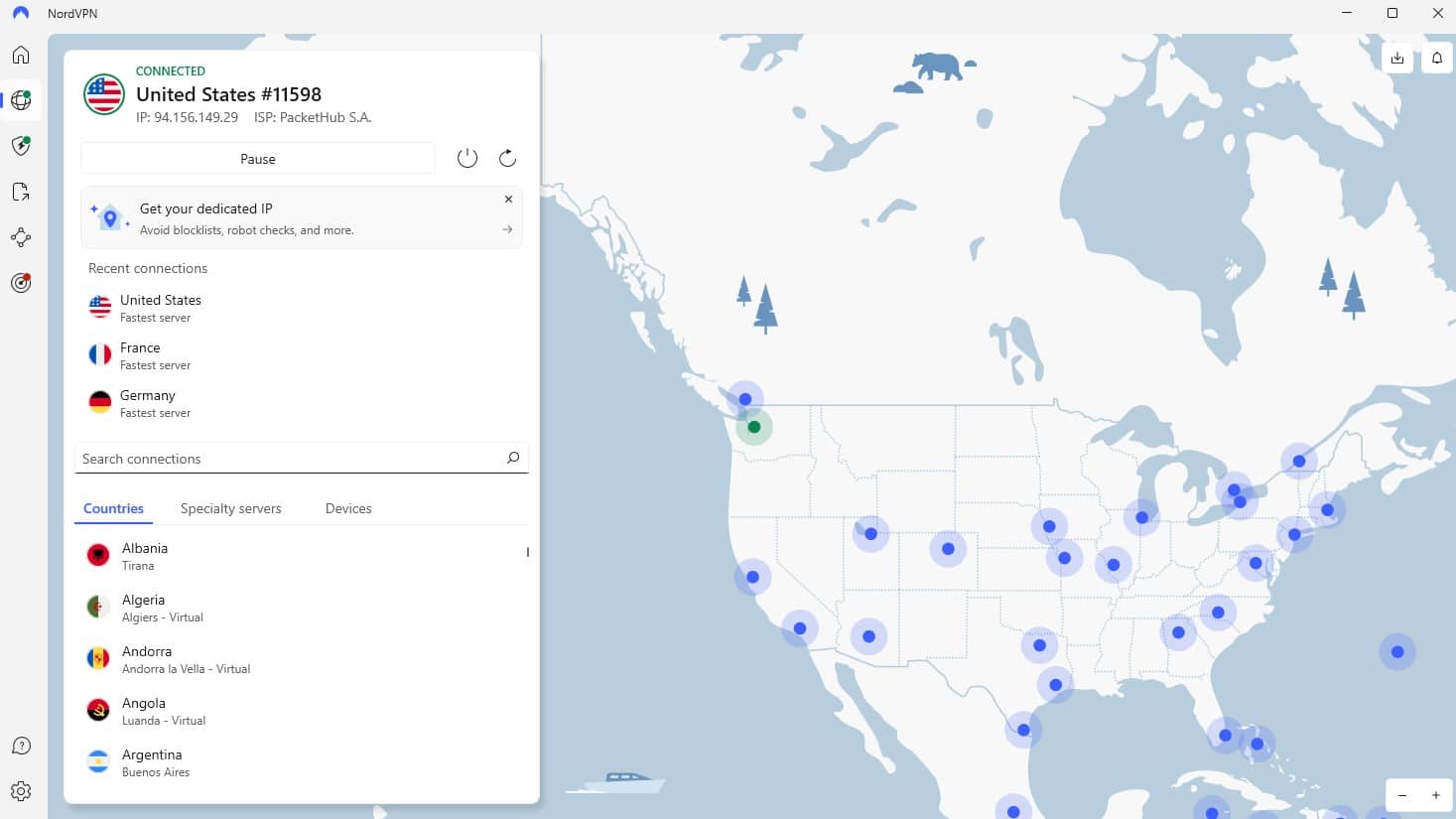Open the notifications bell icon
This screenshot has height=819, width=1456.
coord(1437,58)
